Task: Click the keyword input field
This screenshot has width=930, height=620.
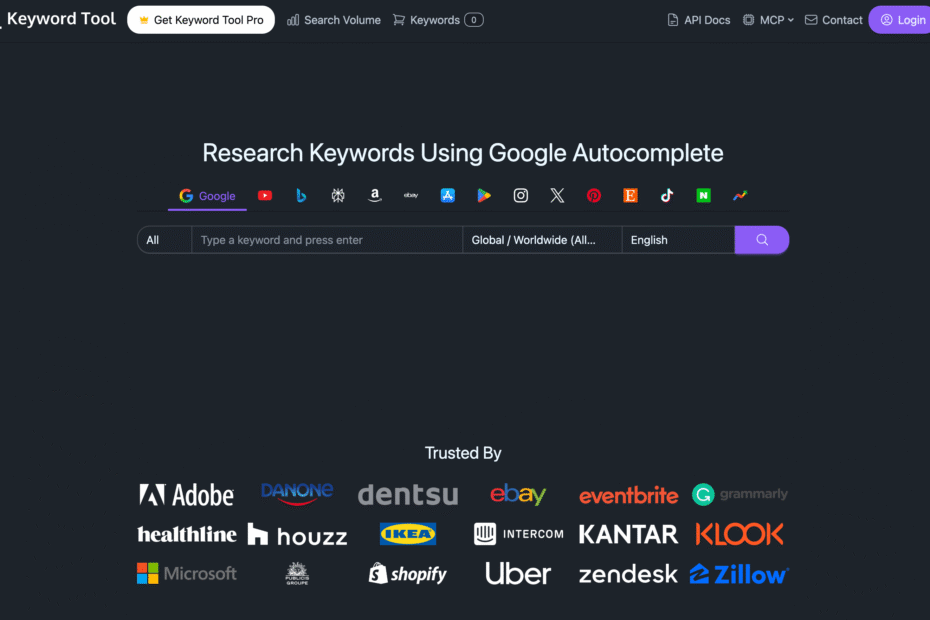Action: pyautogui.click(x=327, y=240)
